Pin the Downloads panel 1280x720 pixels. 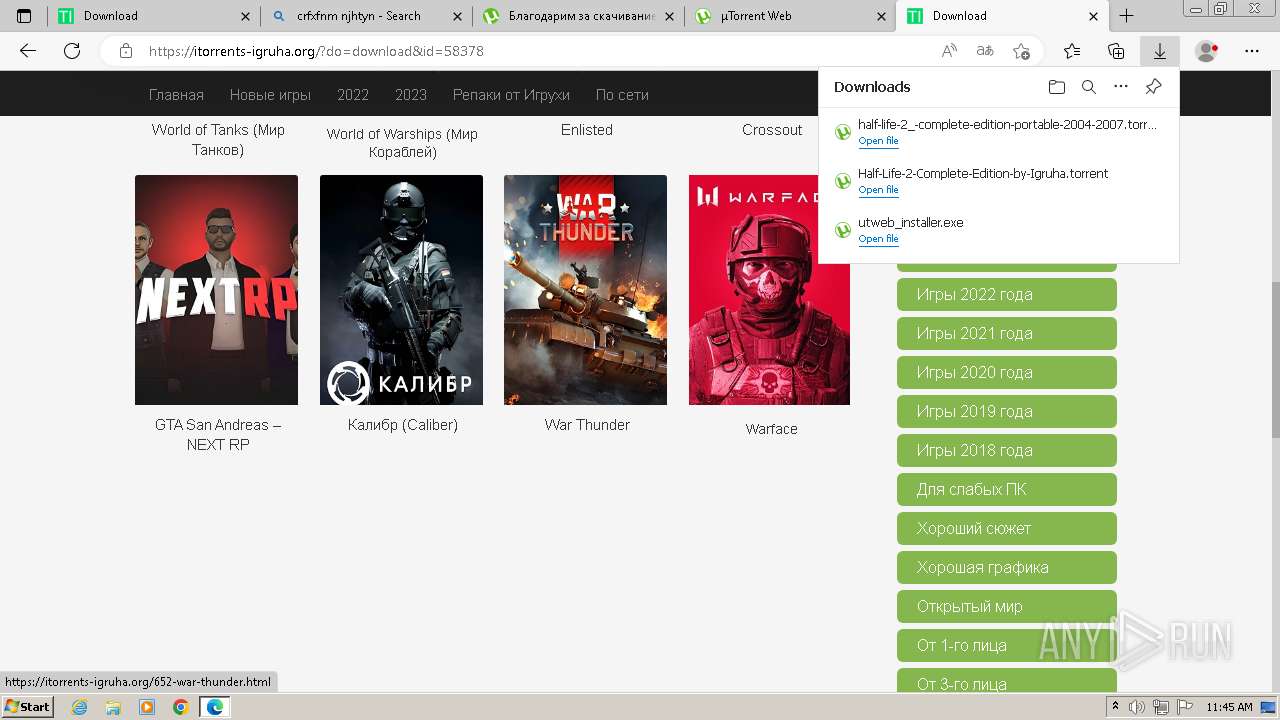pos(1153,87)
